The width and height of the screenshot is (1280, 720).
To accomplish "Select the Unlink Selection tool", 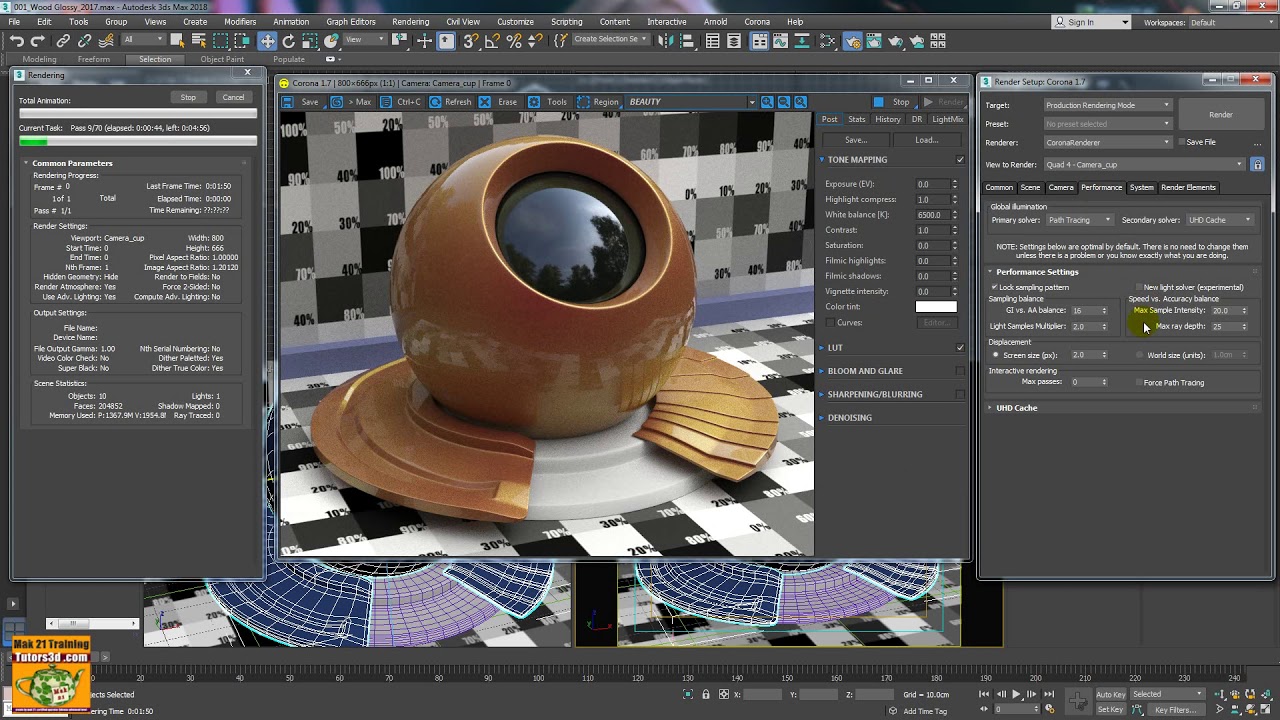I will point(84,41).
